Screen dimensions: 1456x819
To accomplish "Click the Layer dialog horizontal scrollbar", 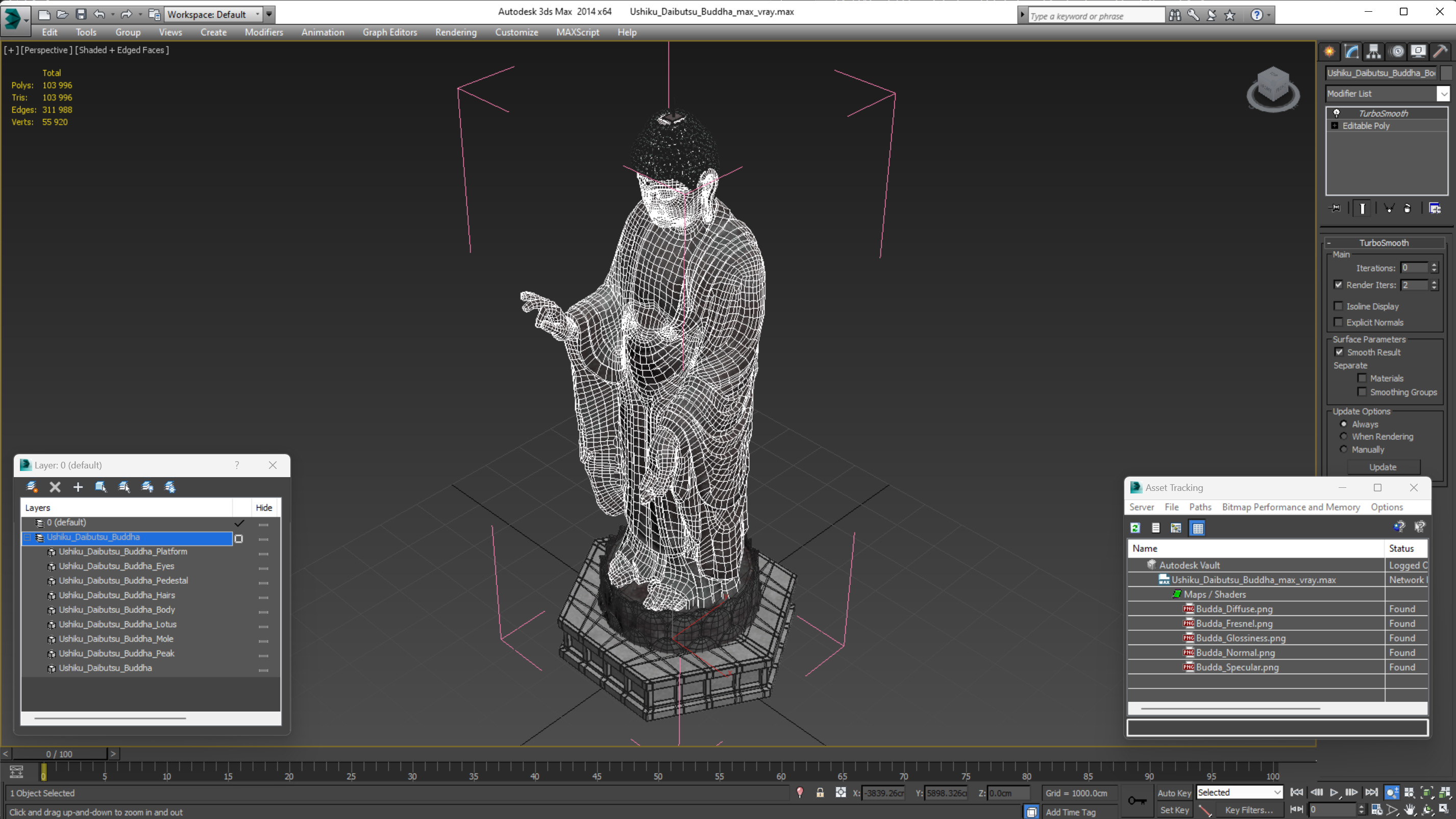I will (110, 718).
